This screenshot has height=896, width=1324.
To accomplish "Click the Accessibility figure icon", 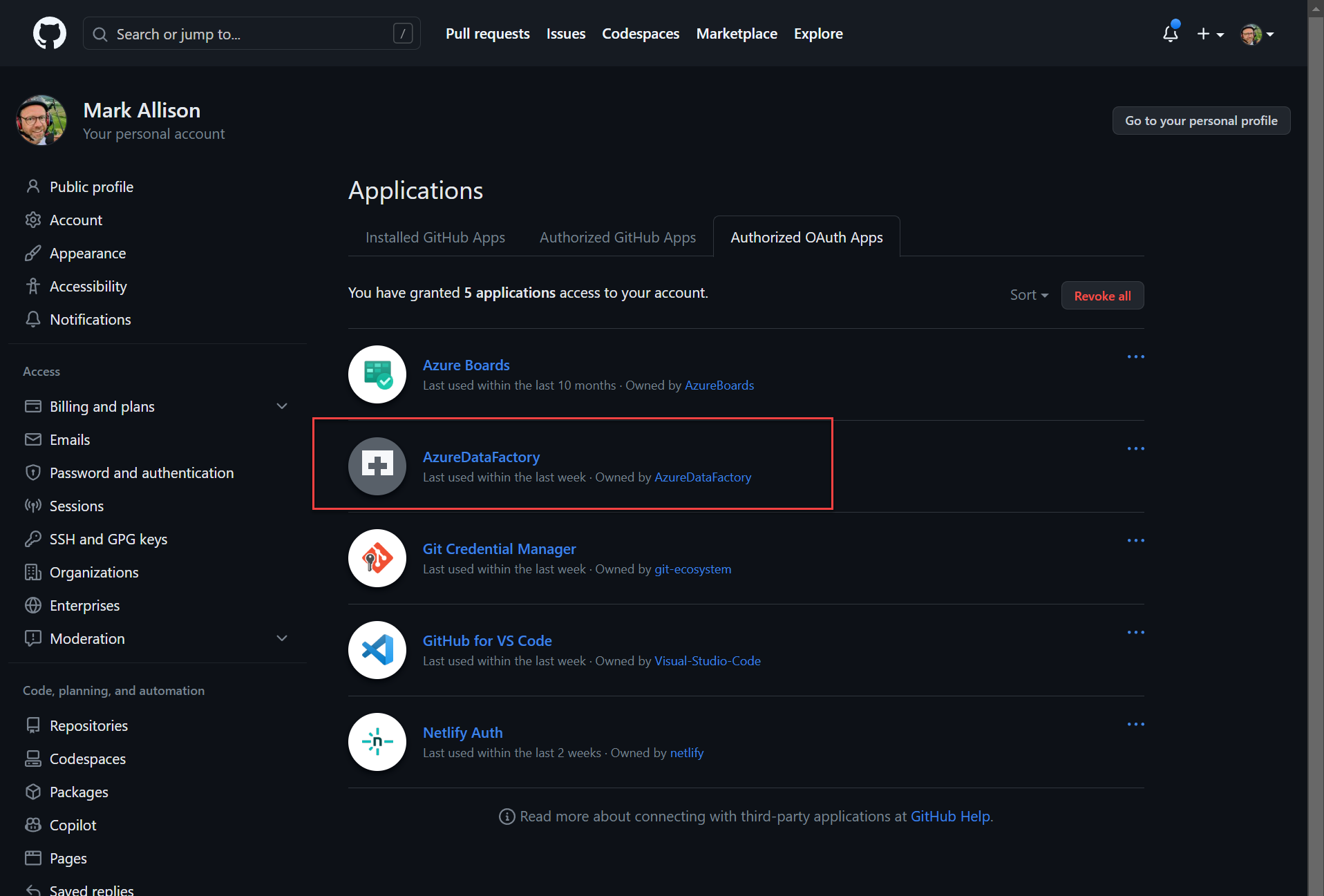I will point(32,286).
